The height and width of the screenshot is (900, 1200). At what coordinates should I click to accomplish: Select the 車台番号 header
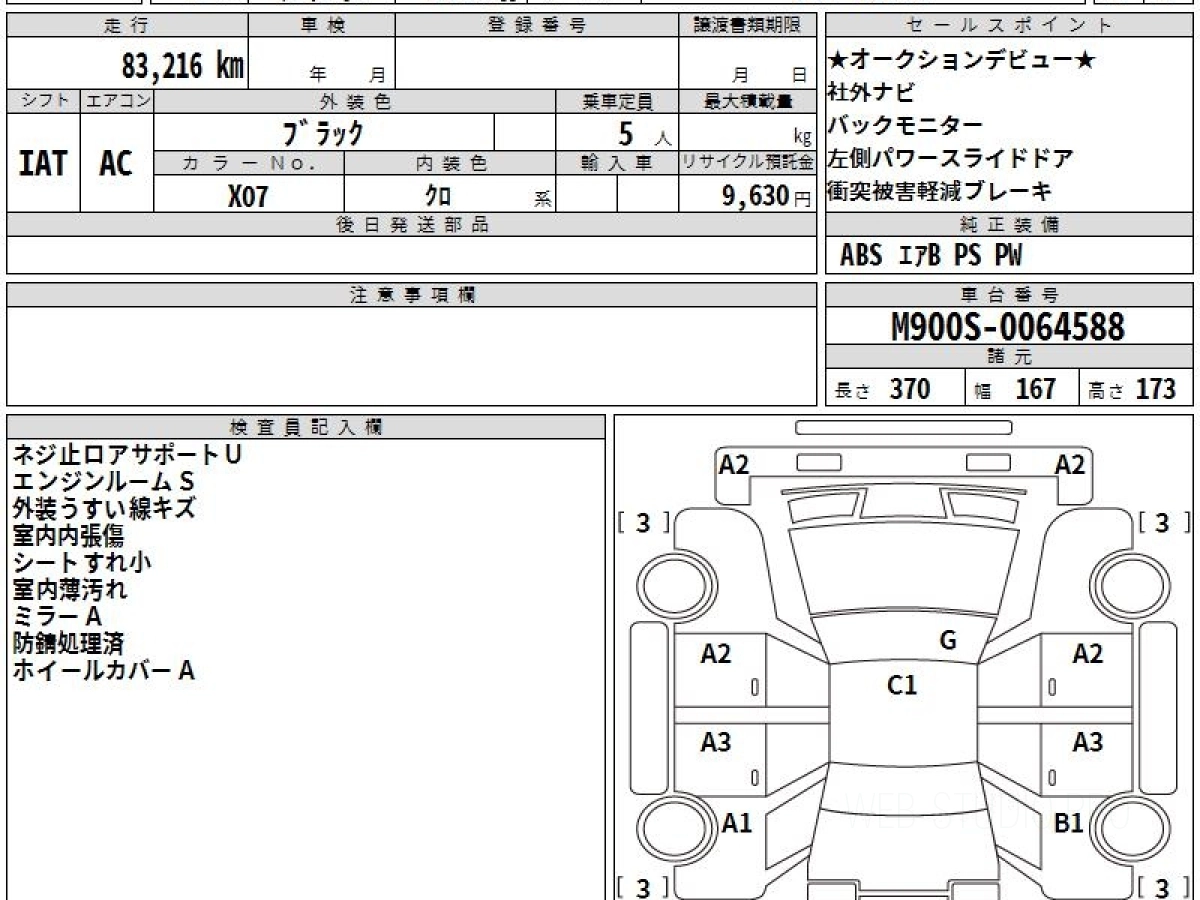[x=1010, y=295]
